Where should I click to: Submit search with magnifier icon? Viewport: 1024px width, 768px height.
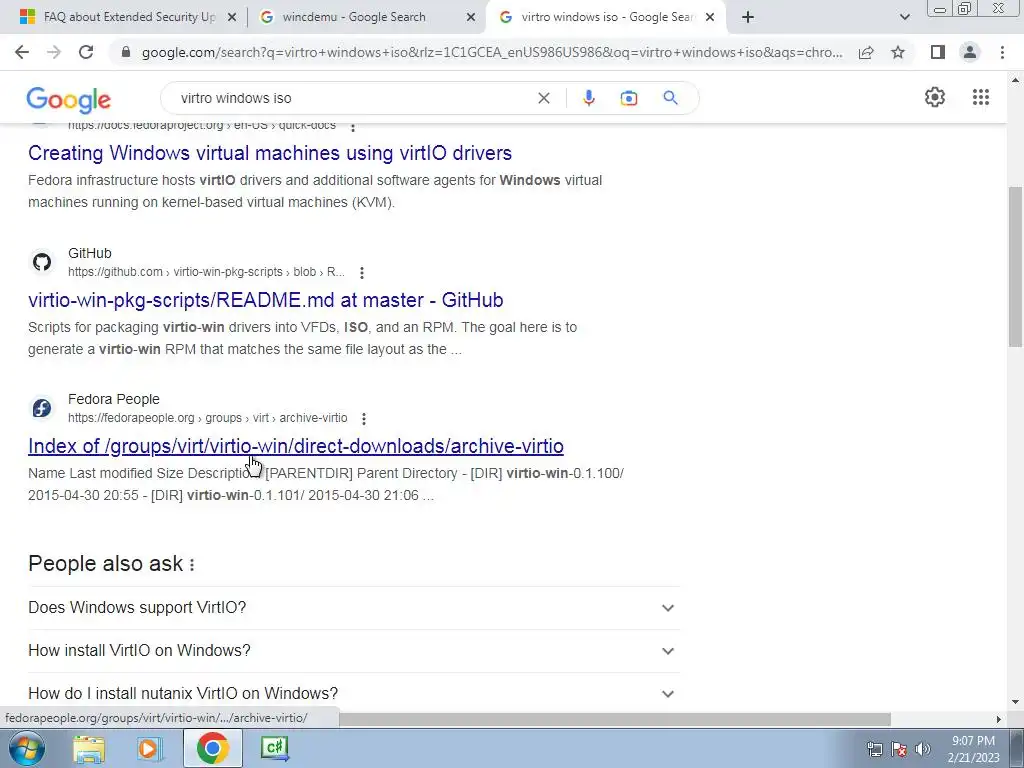[670, 98]
